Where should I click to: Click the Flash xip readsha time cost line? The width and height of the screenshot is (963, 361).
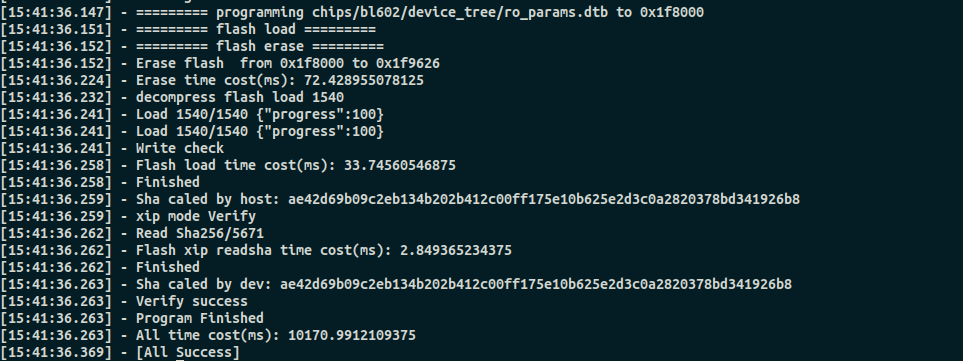pyautogui.click(x=324, y=250)
